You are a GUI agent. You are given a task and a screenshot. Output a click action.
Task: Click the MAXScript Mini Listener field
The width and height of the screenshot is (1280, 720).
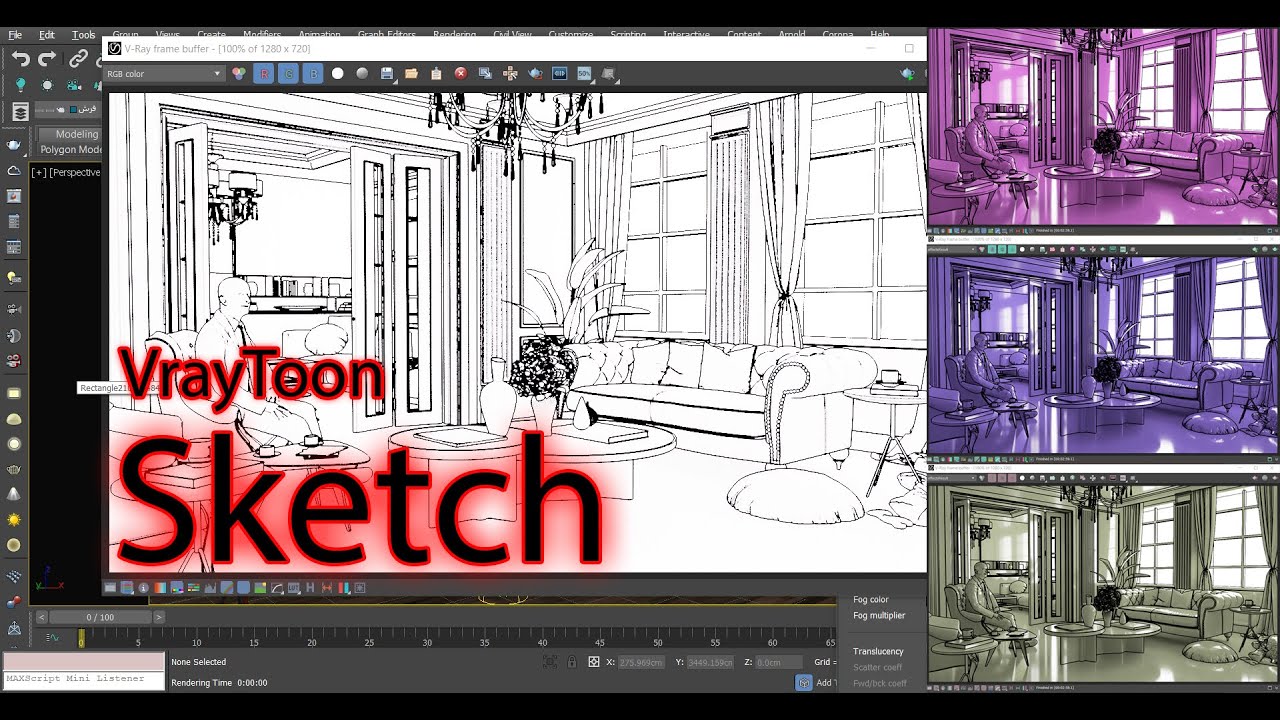84,679
